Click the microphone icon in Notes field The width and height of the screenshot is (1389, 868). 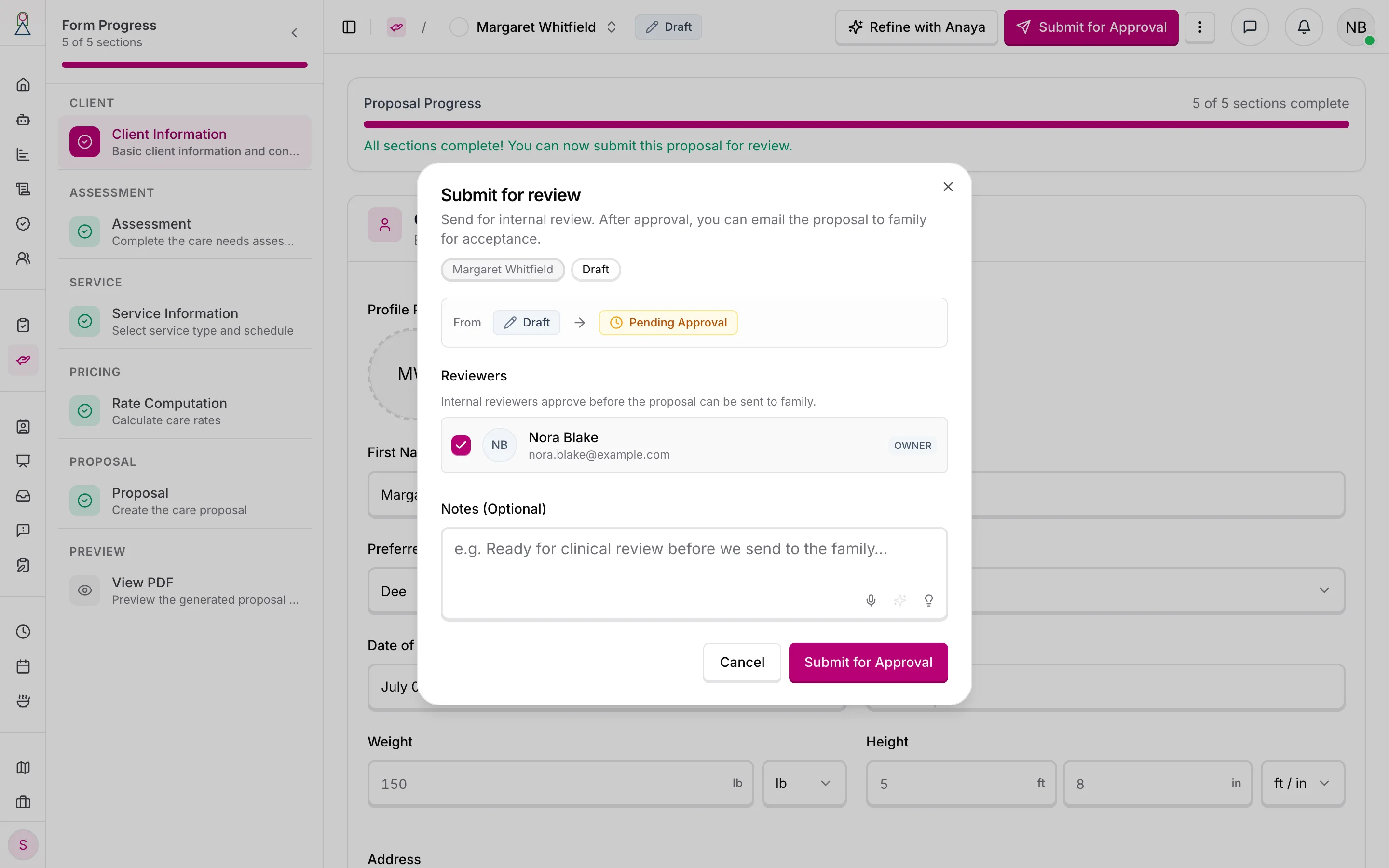coord(871,600)
